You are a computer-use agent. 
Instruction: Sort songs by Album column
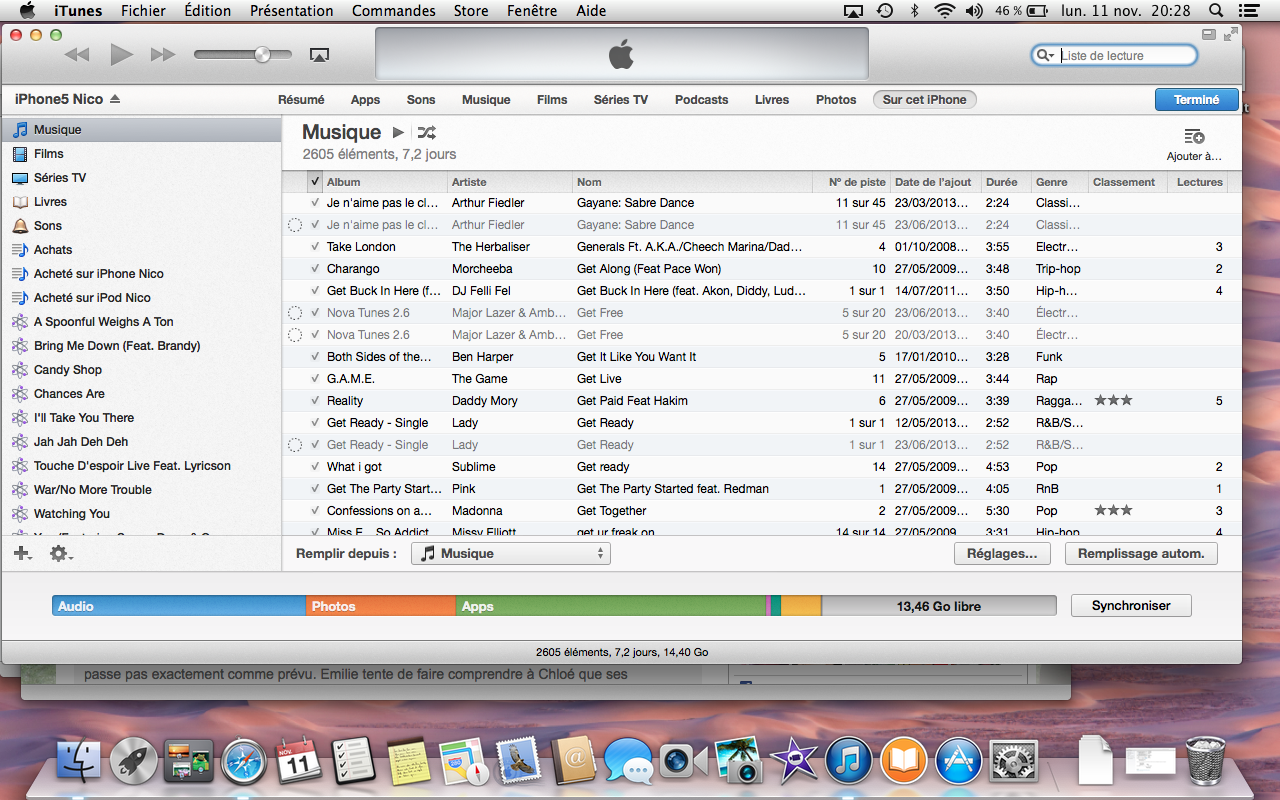tap(385, 182)
